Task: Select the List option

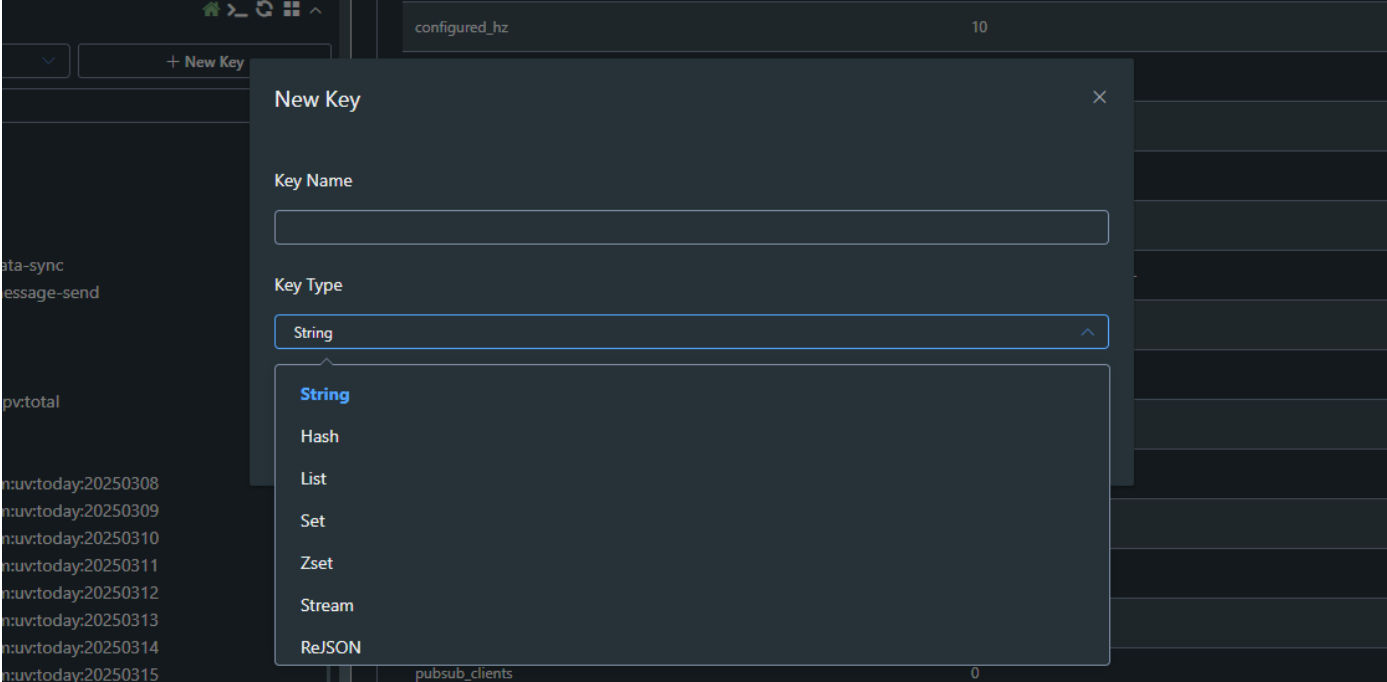Action: 313,479
